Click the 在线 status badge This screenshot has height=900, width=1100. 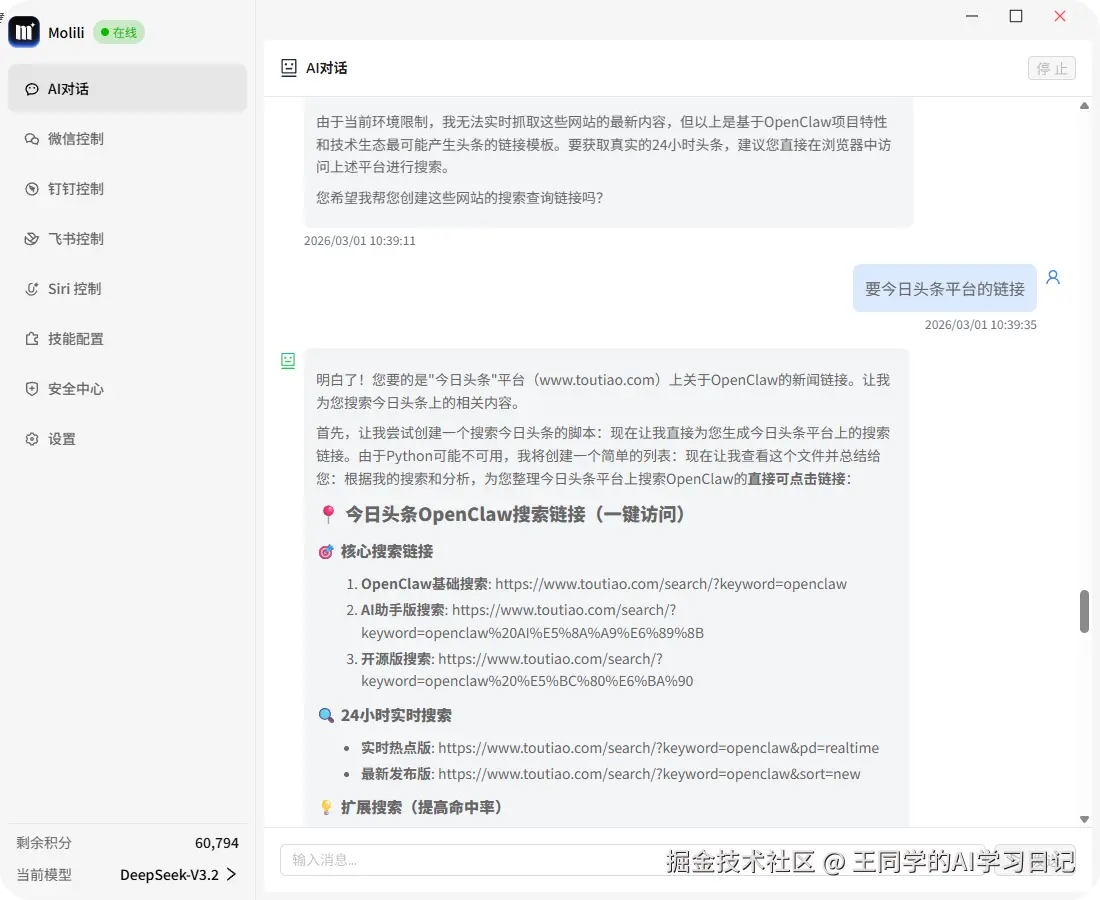(x=119, y=32)
